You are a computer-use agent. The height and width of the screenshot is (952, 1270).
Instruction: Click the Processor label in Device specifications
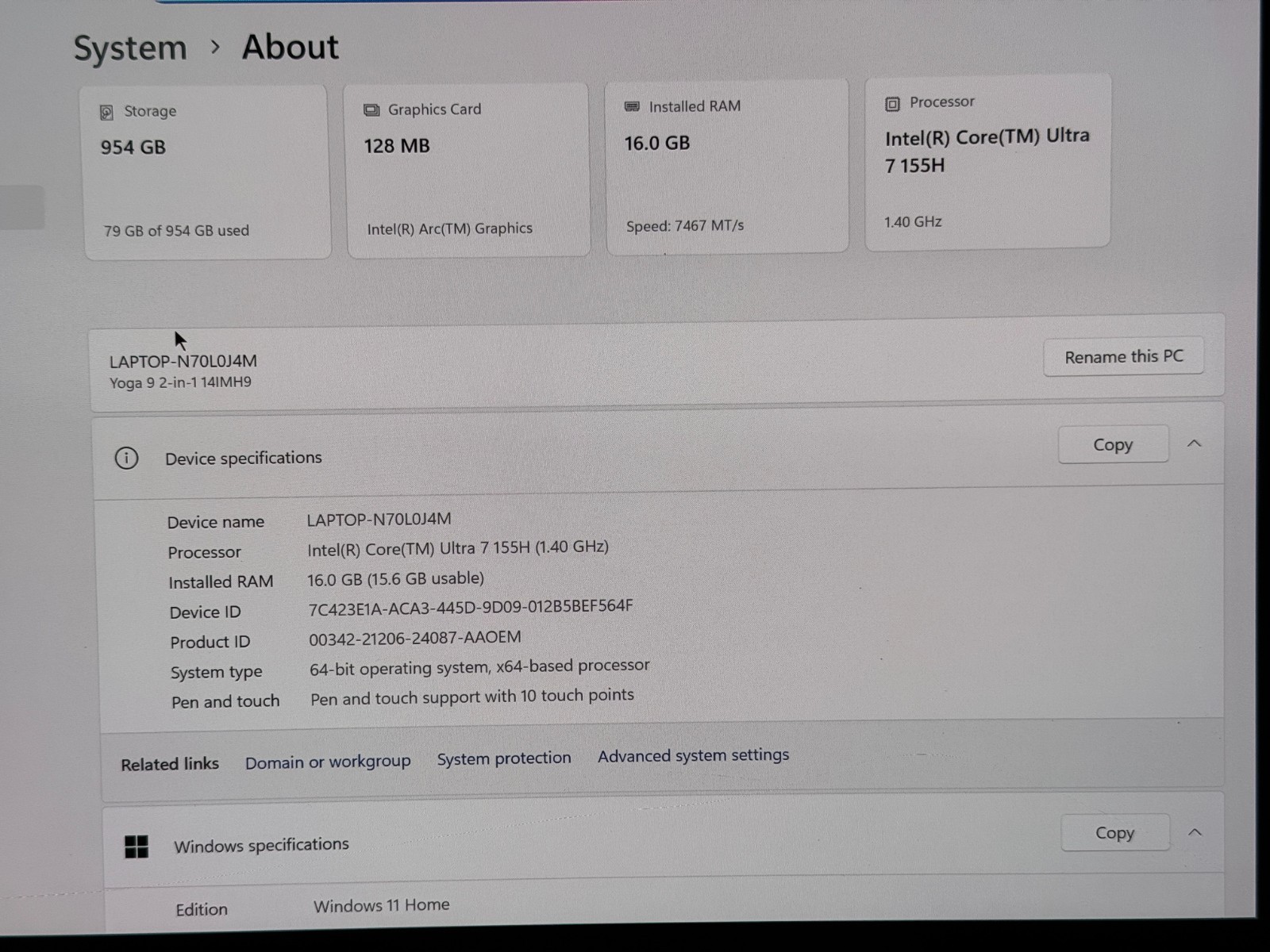tap(204, 553)
